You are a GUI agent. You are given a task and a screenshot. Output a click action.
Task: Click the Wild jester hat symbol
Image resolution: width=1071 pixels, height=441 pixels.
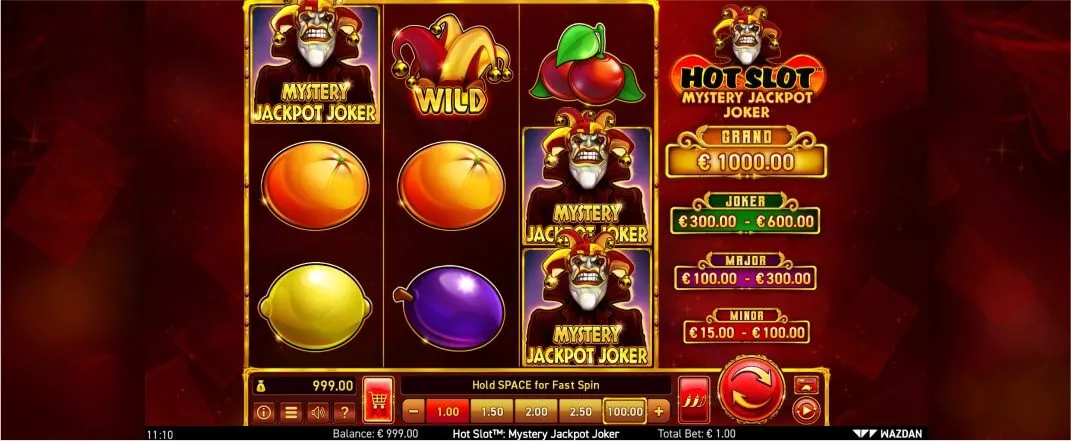click(451, 65)
